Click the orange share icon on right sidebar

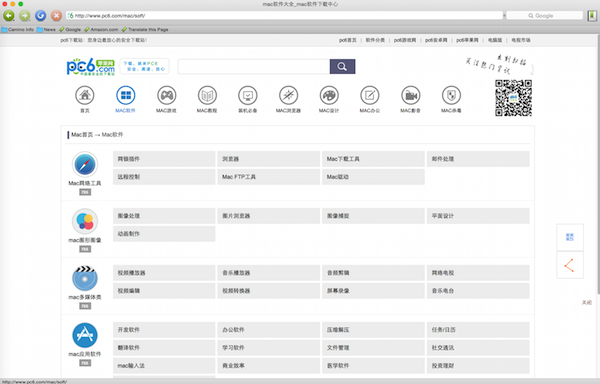[569, 265]
